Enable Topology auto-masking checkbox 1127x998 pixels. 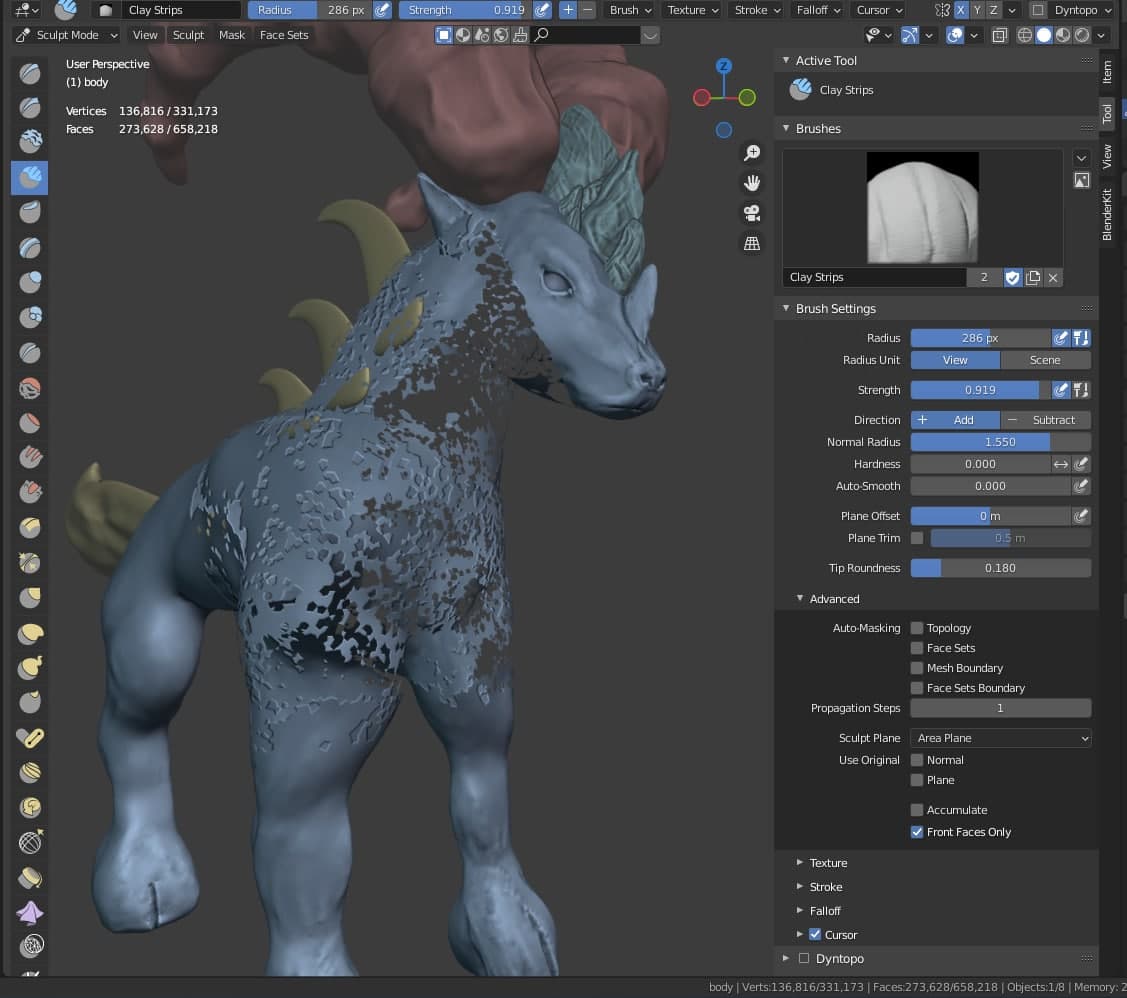pyautogui.click(x=916, y=628)
